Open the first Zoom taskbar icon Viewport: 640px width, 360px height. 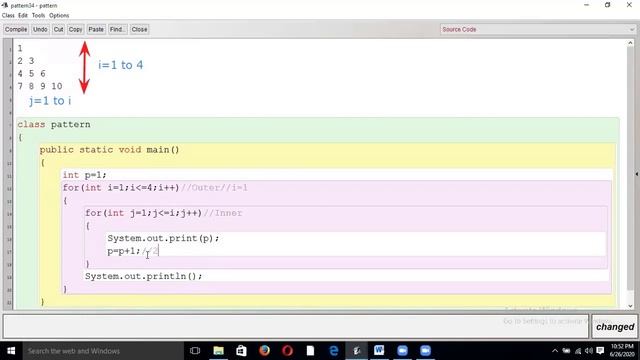pyautogui.click(x=402, y=351)
